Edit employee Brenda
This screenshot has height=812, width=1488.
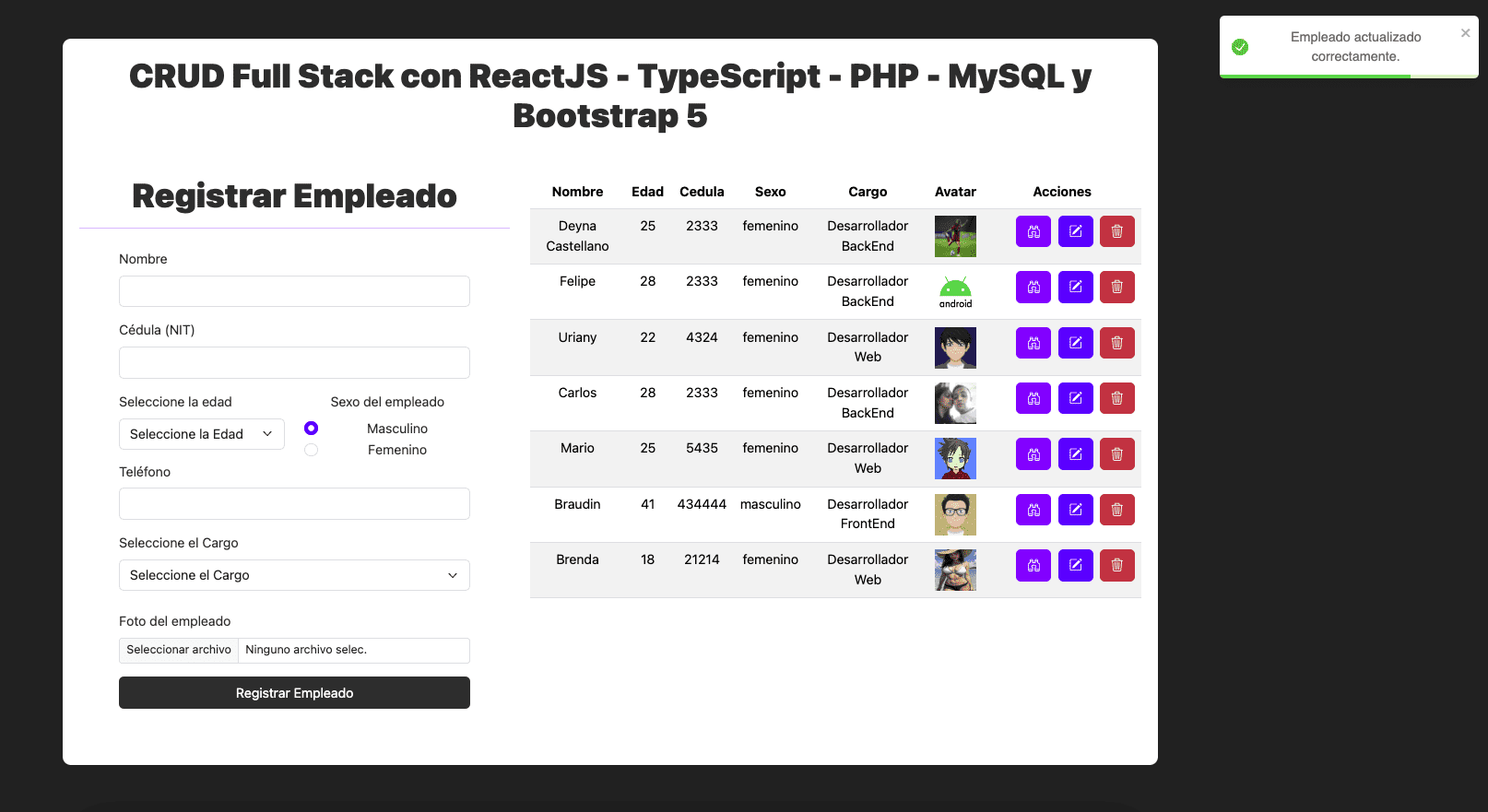pyautogui.click(x=1076, y=565)
